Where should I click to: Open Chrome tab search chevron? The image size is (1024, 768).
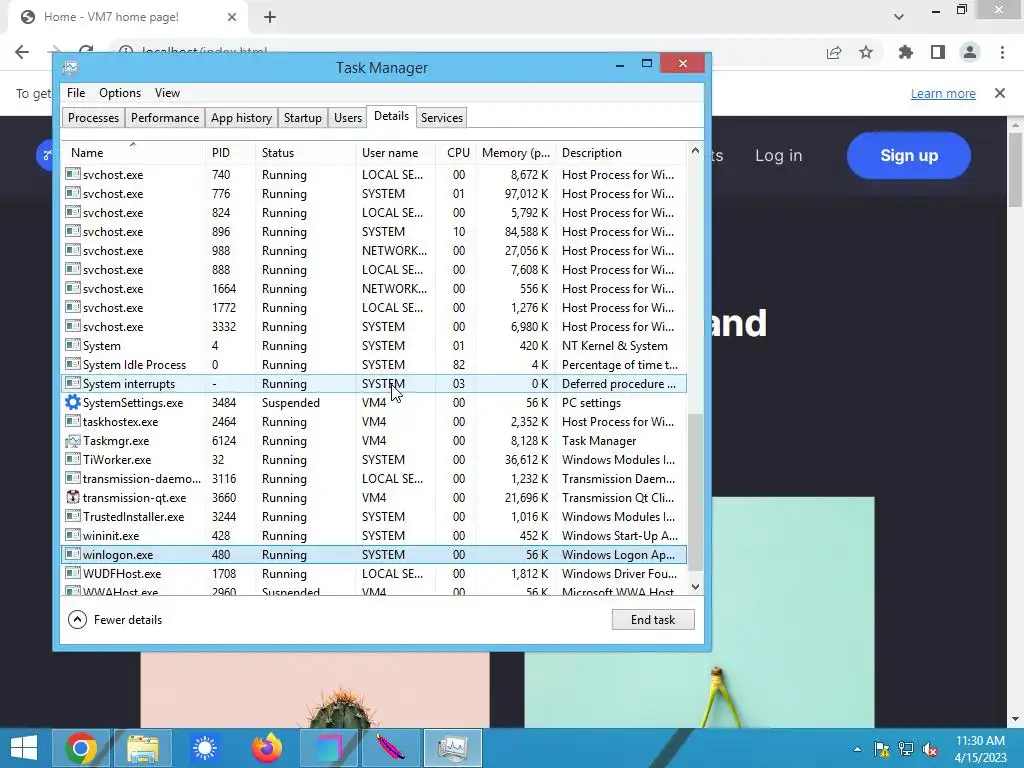899,17
